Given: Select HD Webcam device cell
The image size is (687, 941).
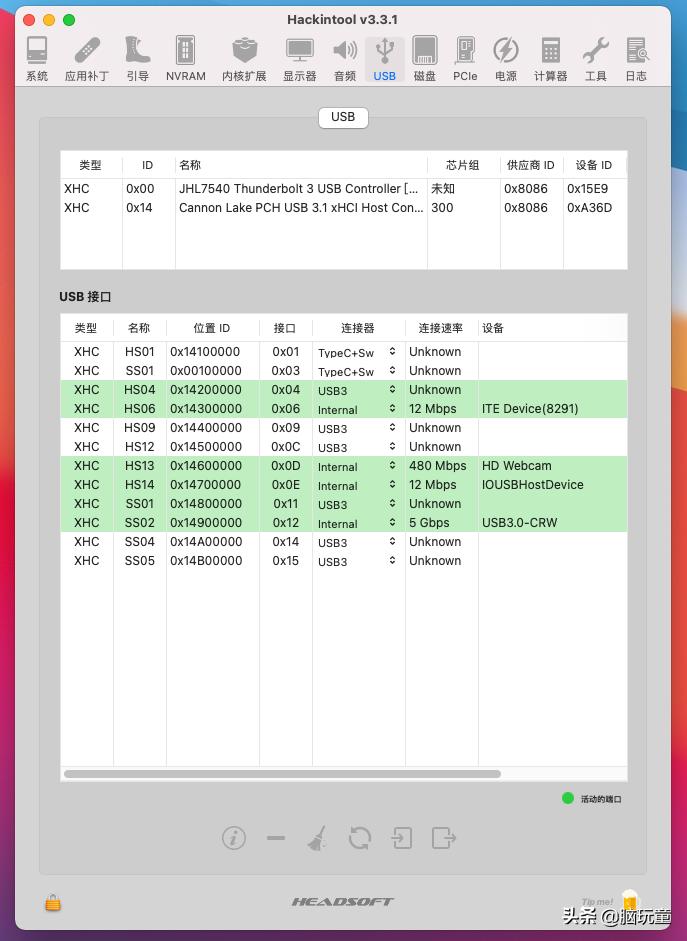Looking at the screenshot, I should pyautogui.click(x=517, y=466).
